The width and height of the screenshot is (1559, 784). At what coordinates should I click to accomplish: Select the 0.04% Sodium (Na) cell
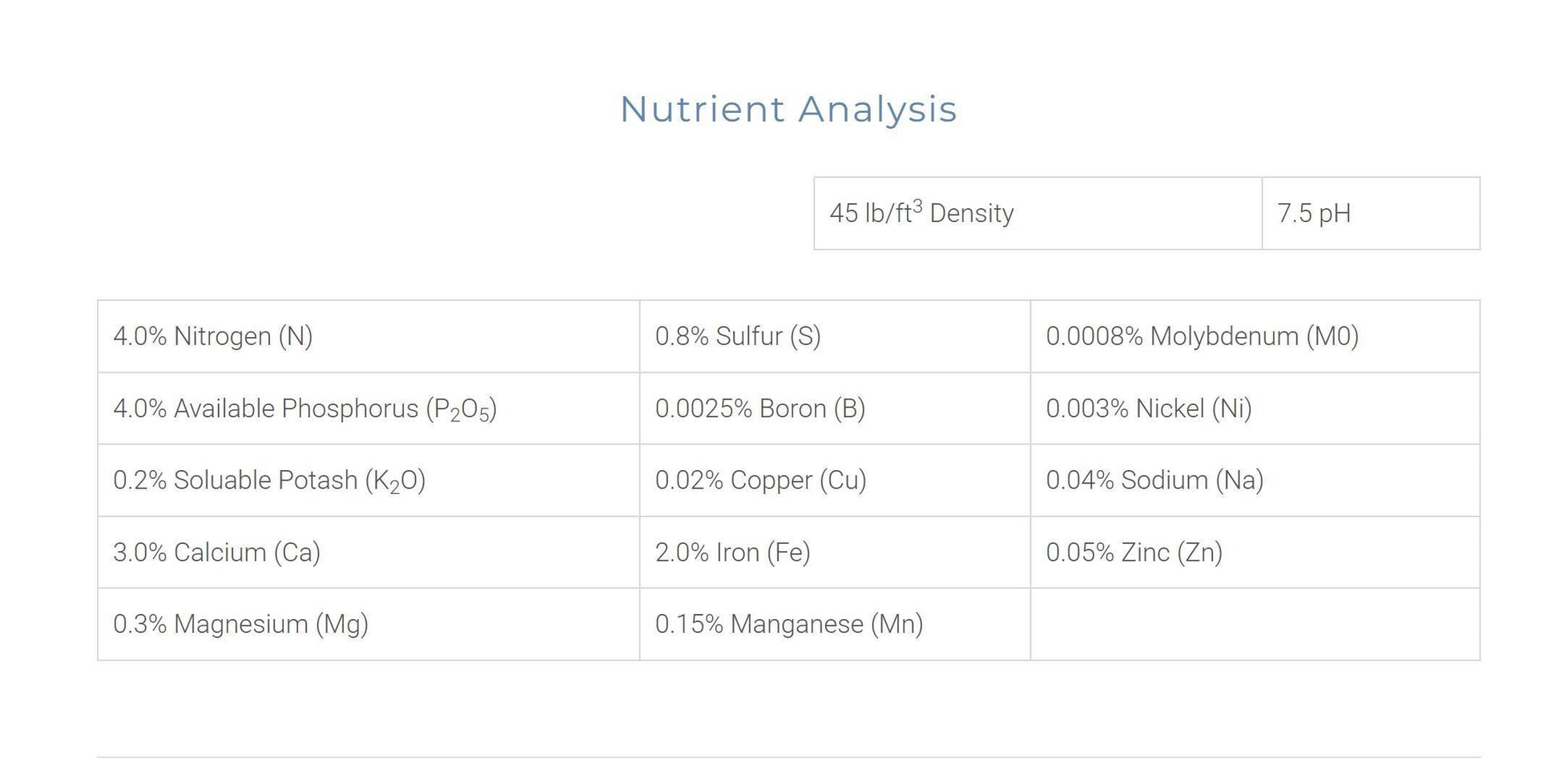point(1154,480)
